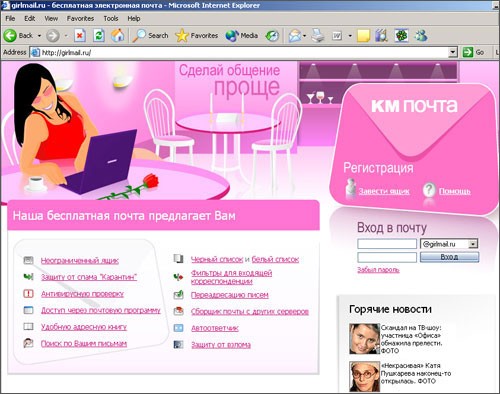The image size is (500, 394).
Task: Go to the Home page icon
Action: click(118, 36)
